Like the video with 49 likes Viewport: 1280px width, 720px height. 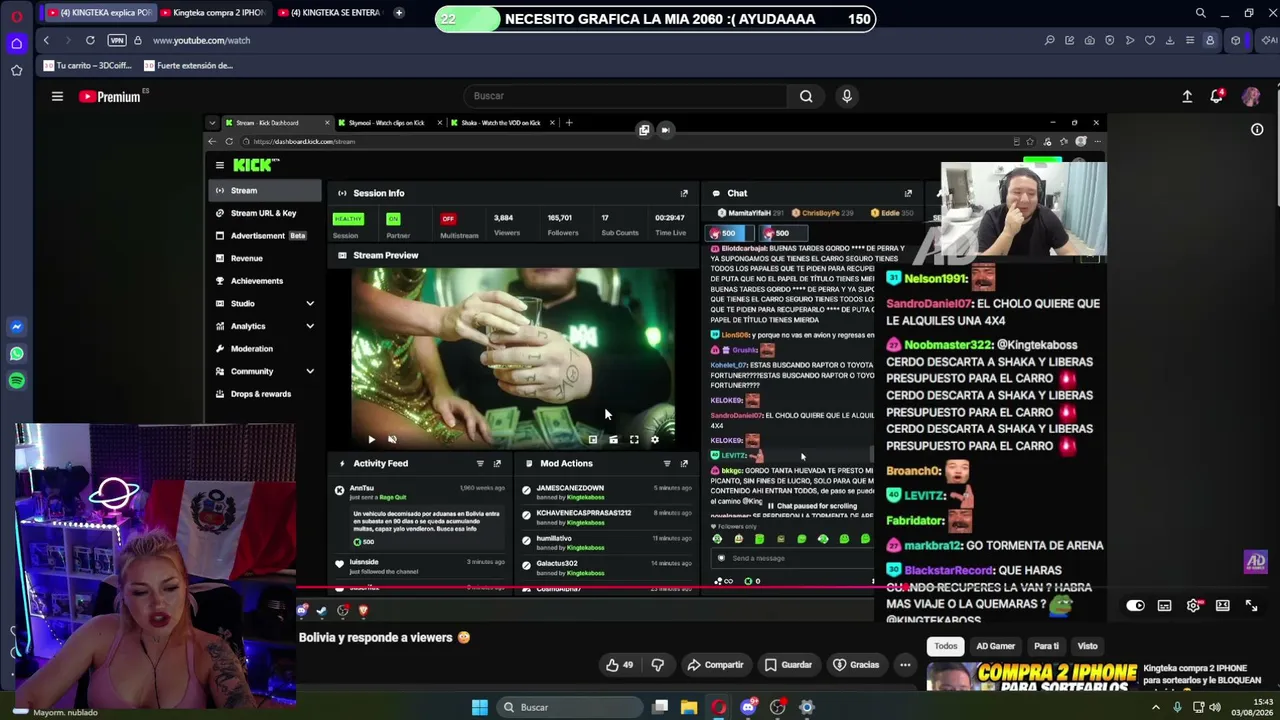[x=620, y=665]
